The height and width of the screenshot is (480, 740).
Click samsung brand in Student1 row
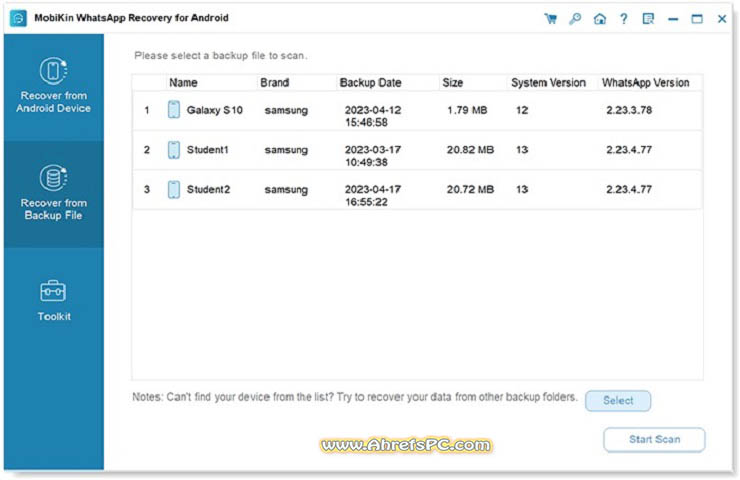click(x=286, y=150)
